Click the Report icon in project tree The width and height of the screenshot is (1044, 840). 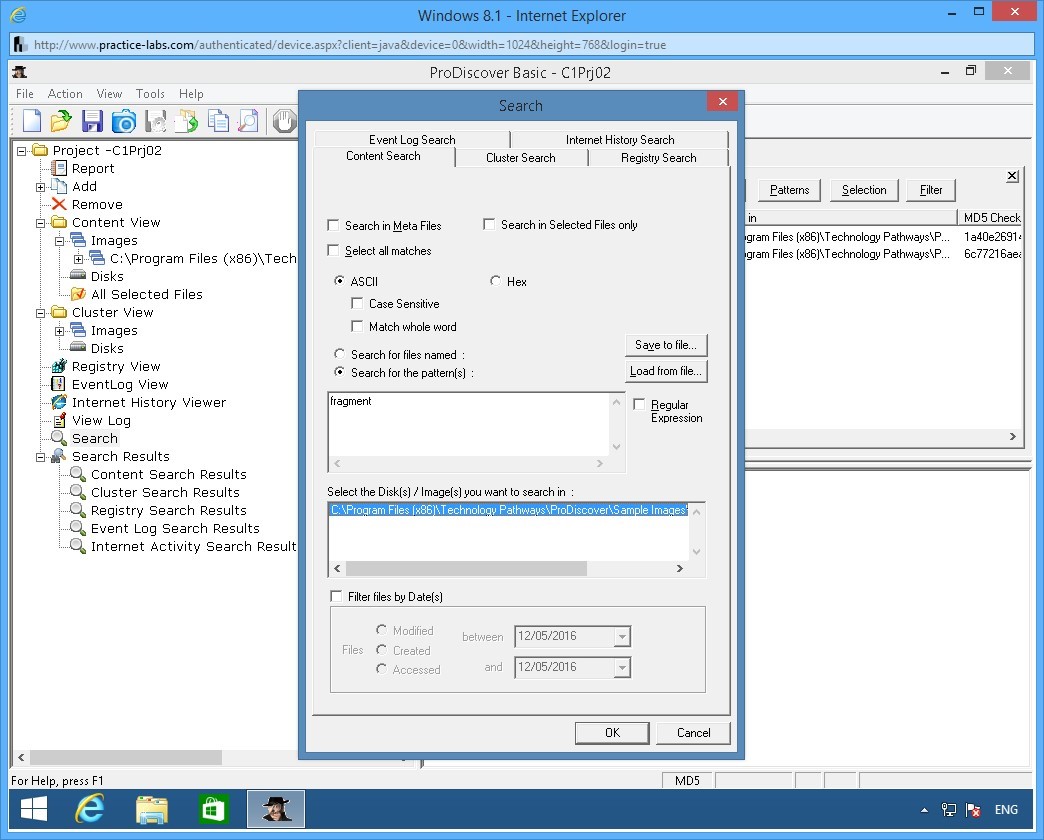click(59, 168)
